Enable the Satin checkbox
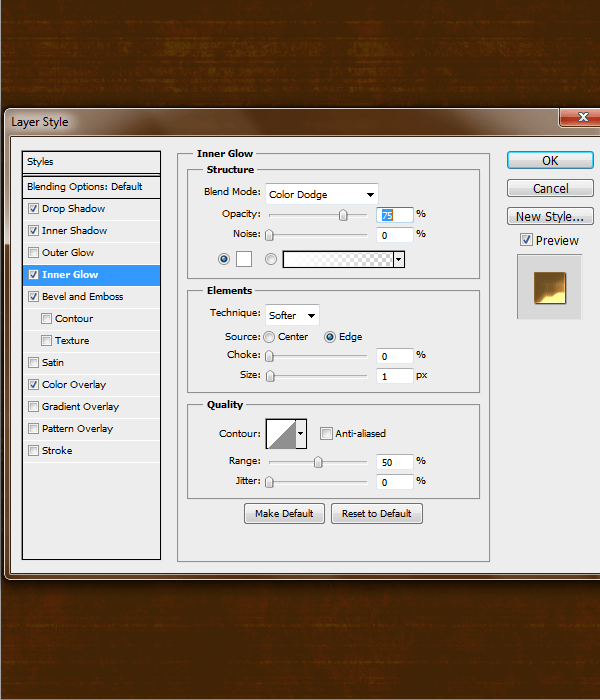 [33, 362]
